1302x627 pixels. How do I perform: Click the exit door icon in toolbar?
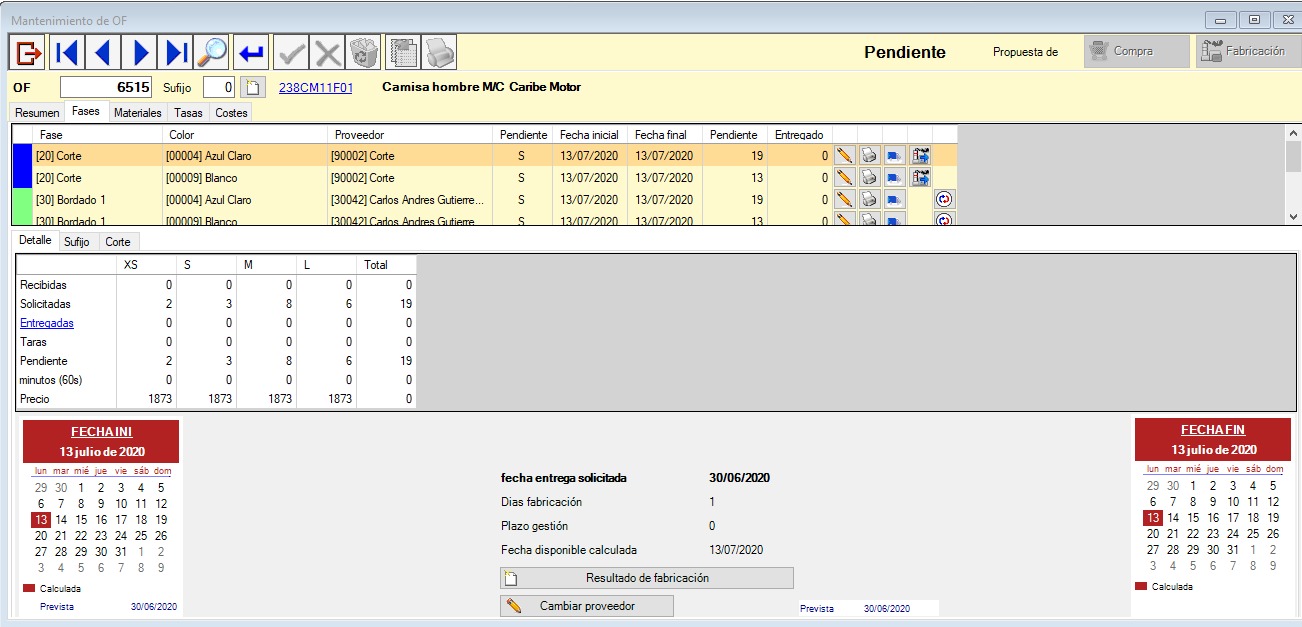(x=29, y=52)
